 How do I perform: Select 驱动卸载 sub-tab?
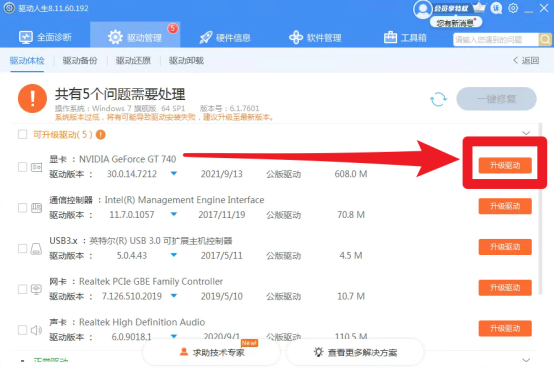click(186, 61)
